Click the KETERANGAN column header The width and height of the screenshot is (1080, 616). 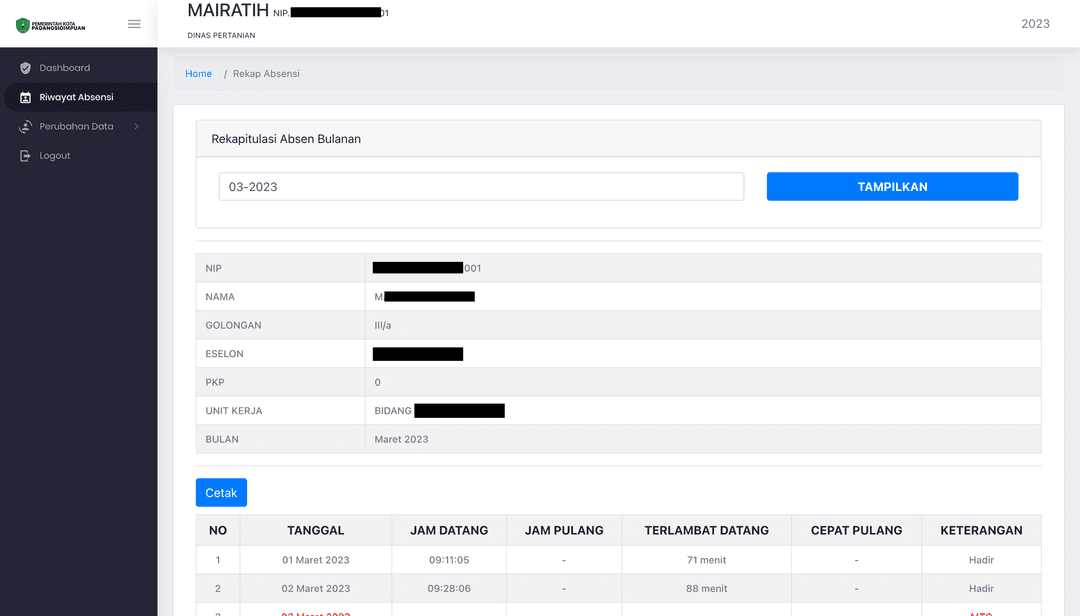[982, 531]
